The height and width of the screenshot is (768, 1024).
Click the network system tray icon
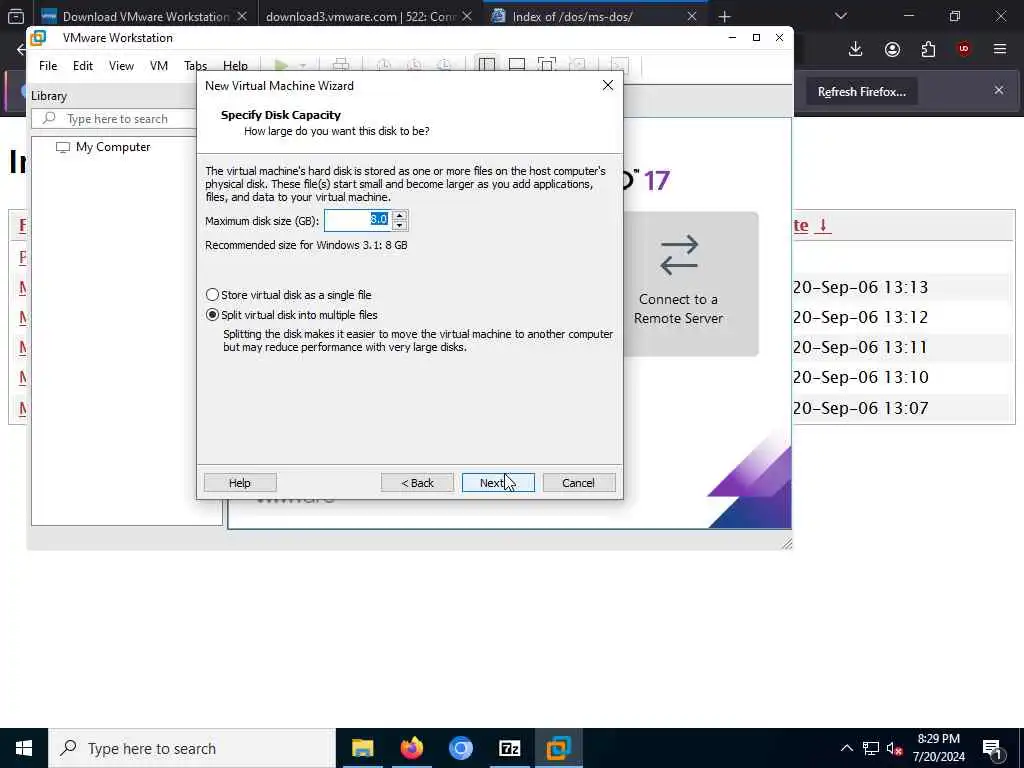(871, 748)
